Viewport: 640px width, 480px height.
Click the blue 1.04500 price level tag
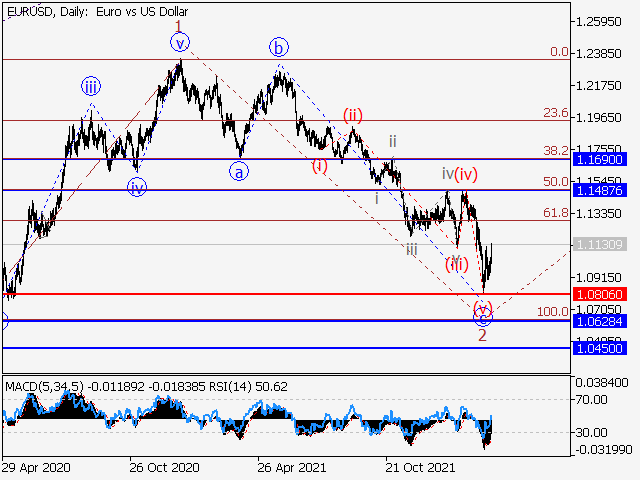point(600,349)
